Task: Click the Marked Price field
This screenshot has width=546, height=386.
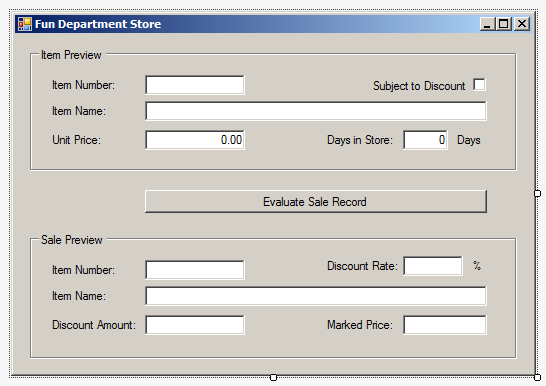Action: [445, 325]
